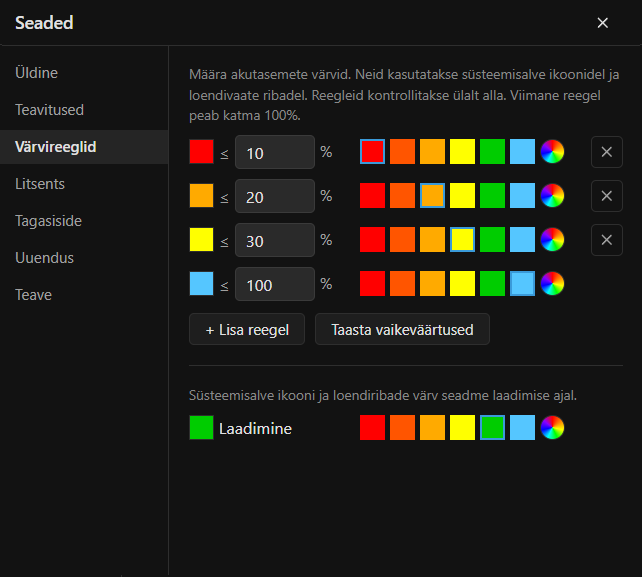The width and height of the screenshot is (642, 577).
Task: Pick green for the 20% rule
Action: click(x=492, y=195)
